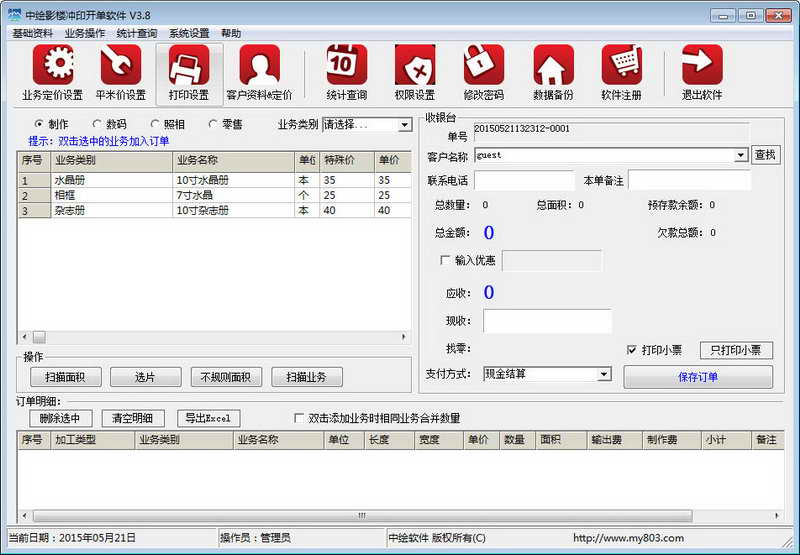
Task: Click the 平米价设置 wrench icon
Action: (121, 66)
